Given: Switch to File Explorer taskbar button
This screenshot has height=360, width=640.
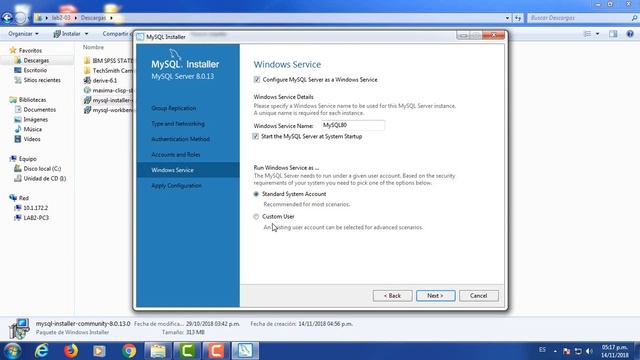Looking at the screenshot, I should [158, 351].
